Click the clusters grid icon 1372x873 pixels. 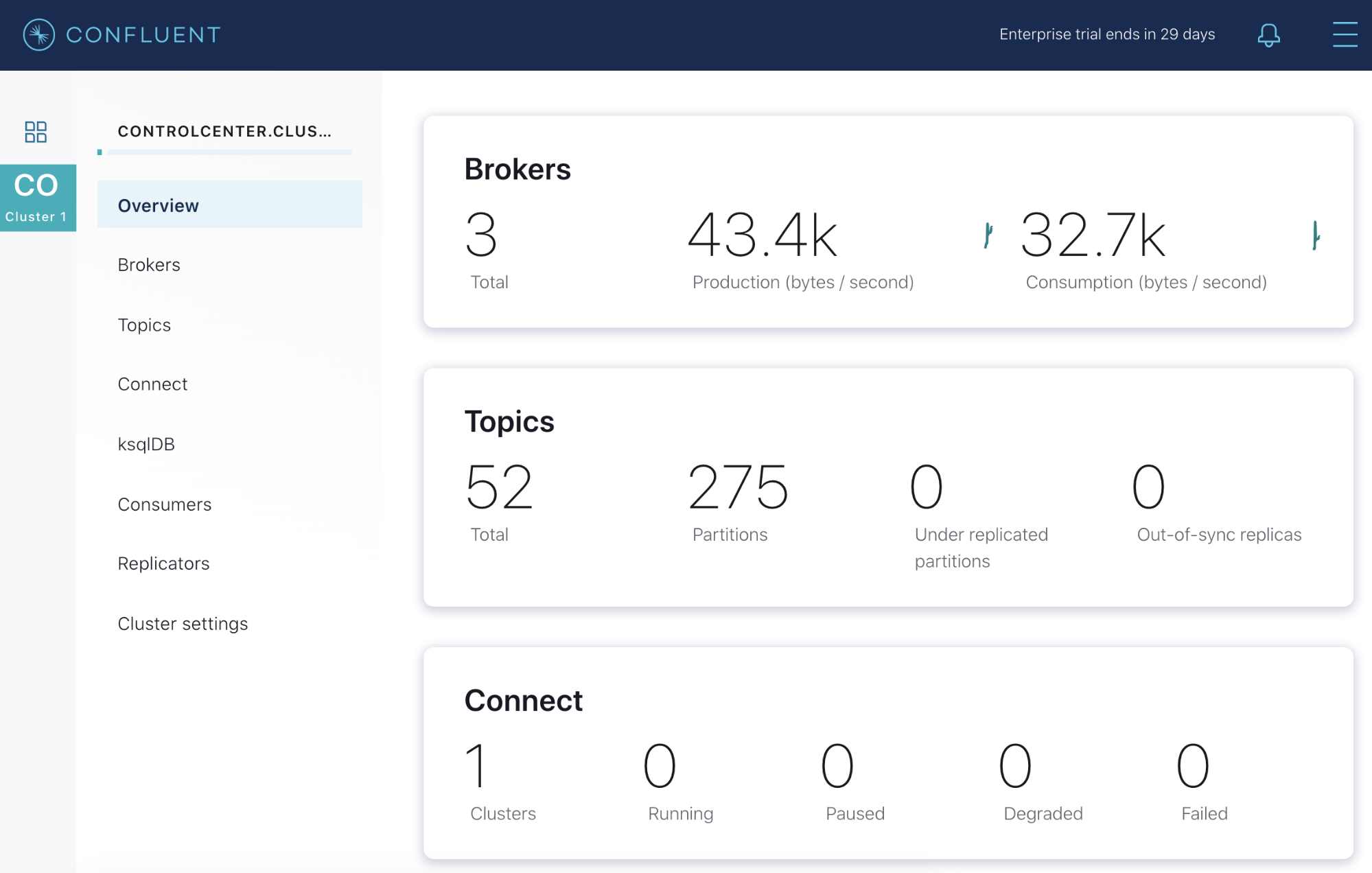tap(36, 132)
